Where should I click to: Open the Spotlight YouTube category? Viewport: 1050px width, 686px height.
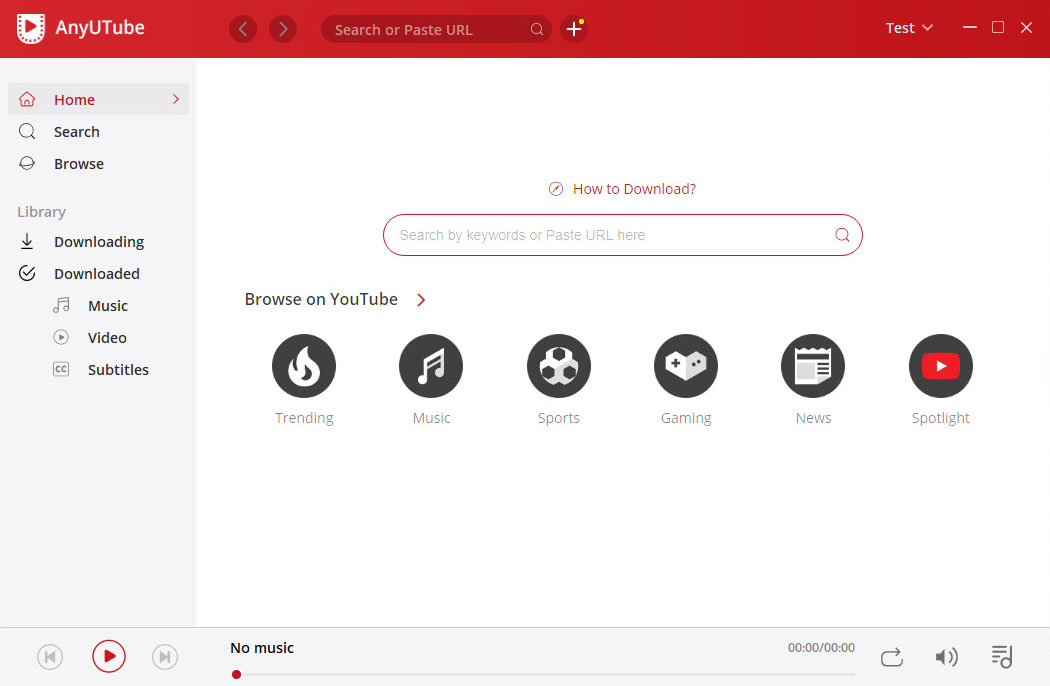tap(941, 366)
